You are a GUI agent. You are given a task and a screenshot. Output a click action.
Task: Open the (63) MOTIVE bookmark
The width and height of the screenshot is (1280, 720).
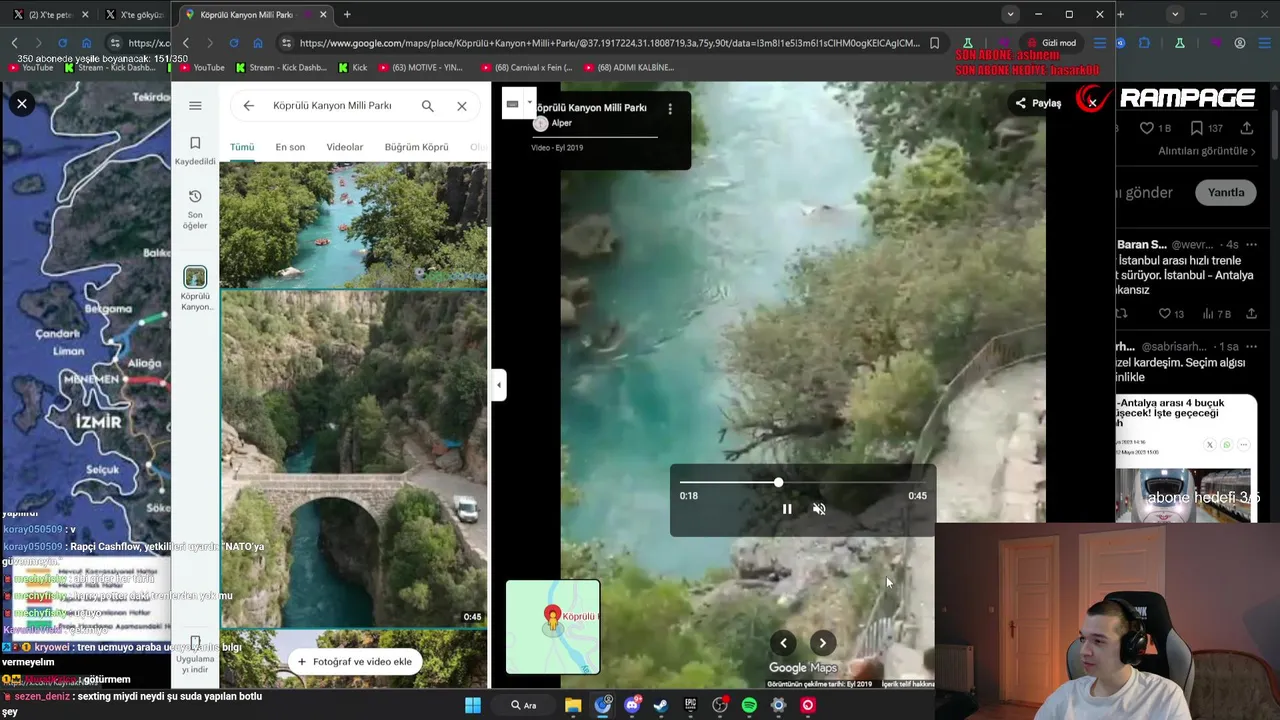[420, 68]
